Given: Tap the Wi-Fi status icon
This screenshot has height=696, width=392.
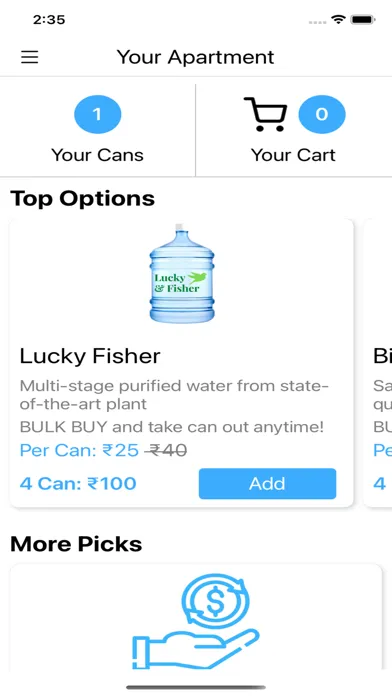Looking at the screenshot, I should click(x=338, y=20).
